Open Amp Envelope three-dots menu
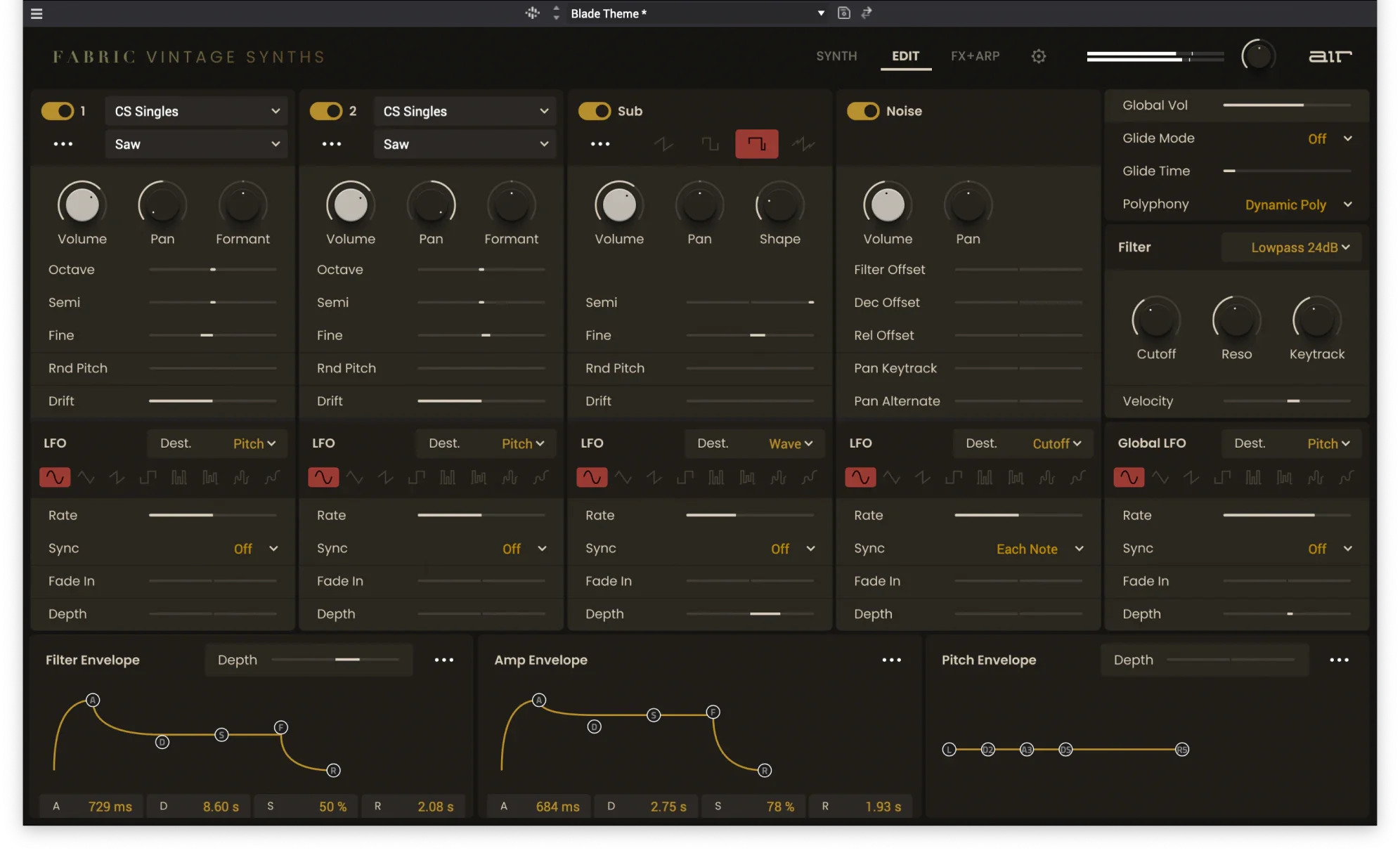Image resolution: width=1400 pixels, height=853 pixels. click(891, 660)
